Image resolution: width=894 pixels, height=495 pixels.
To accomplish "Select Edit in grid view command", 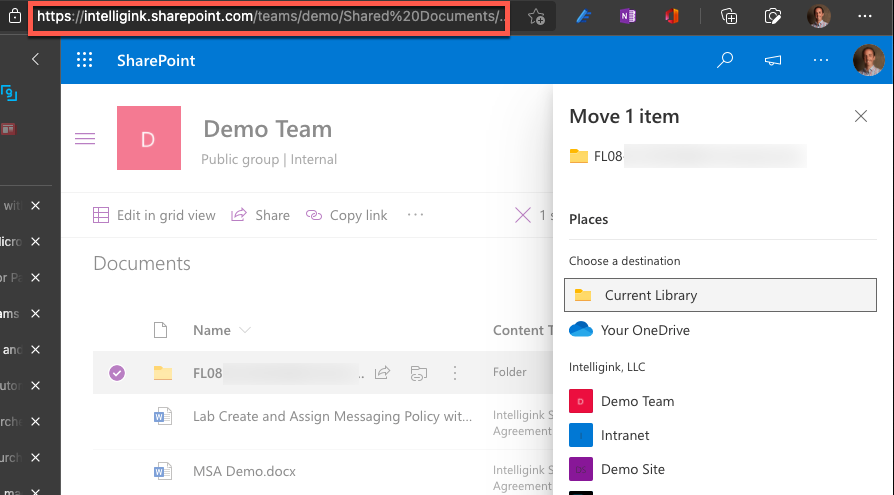I will (154, 215).
